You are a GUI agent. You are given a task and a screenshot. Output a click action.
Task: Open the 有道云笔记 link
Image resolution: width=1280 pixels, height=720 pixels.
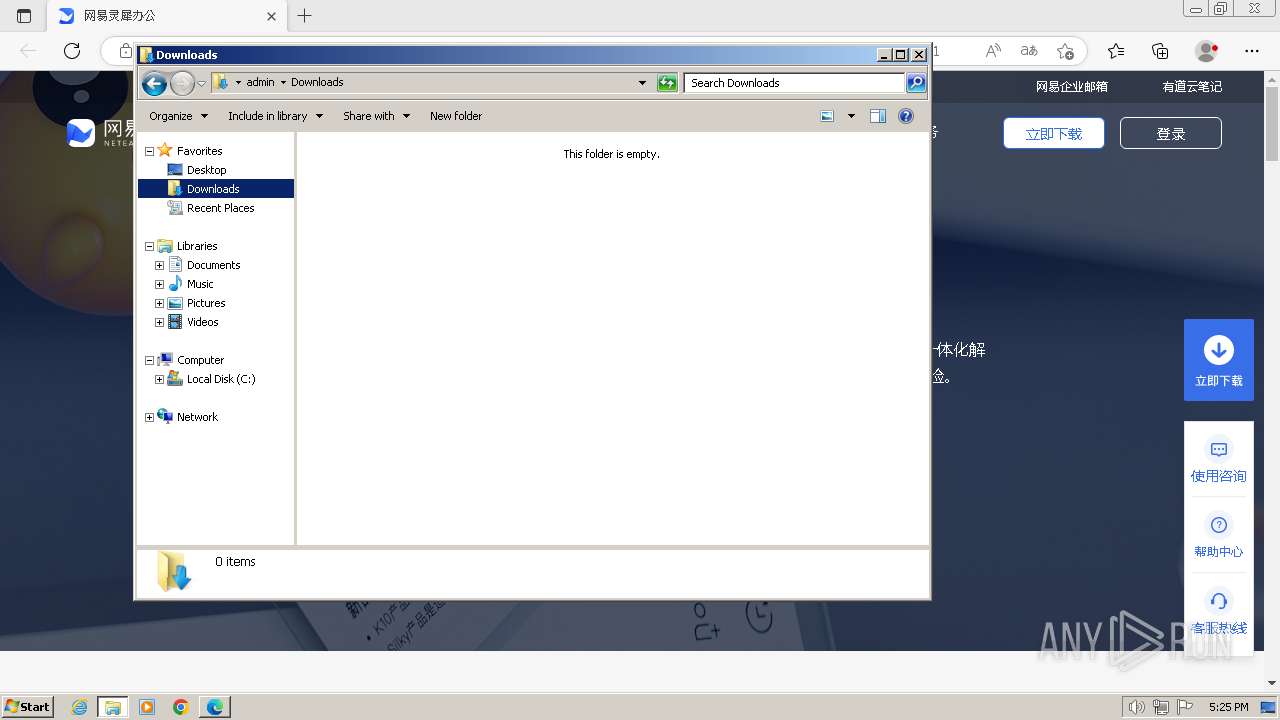coord(1192,87)
